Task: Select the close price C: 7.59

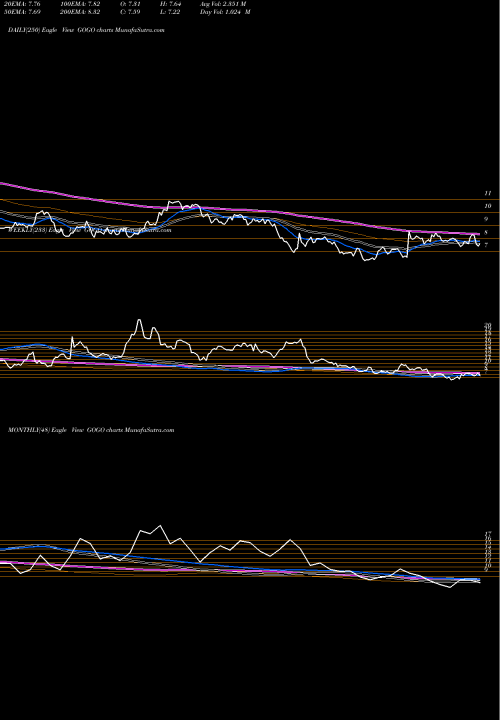Action: (128, 12)
